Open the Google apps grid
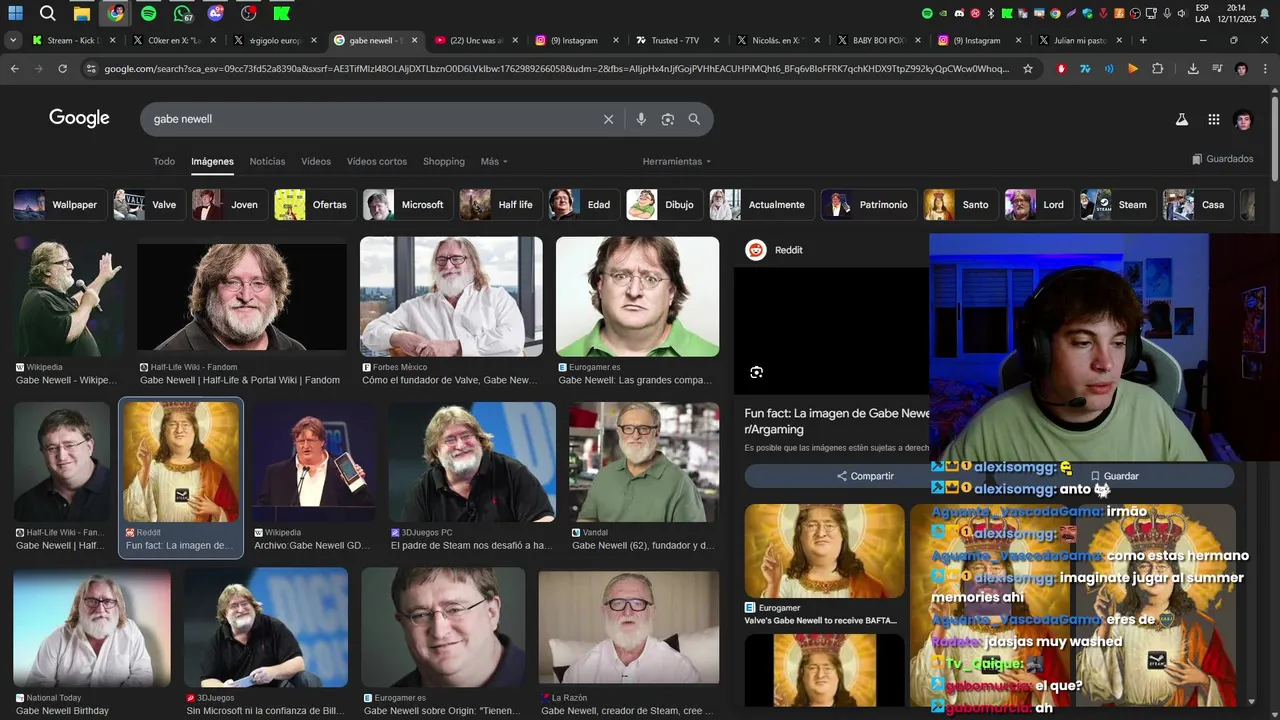This screenshot has height=720, width=1280. pos(1213,119)
